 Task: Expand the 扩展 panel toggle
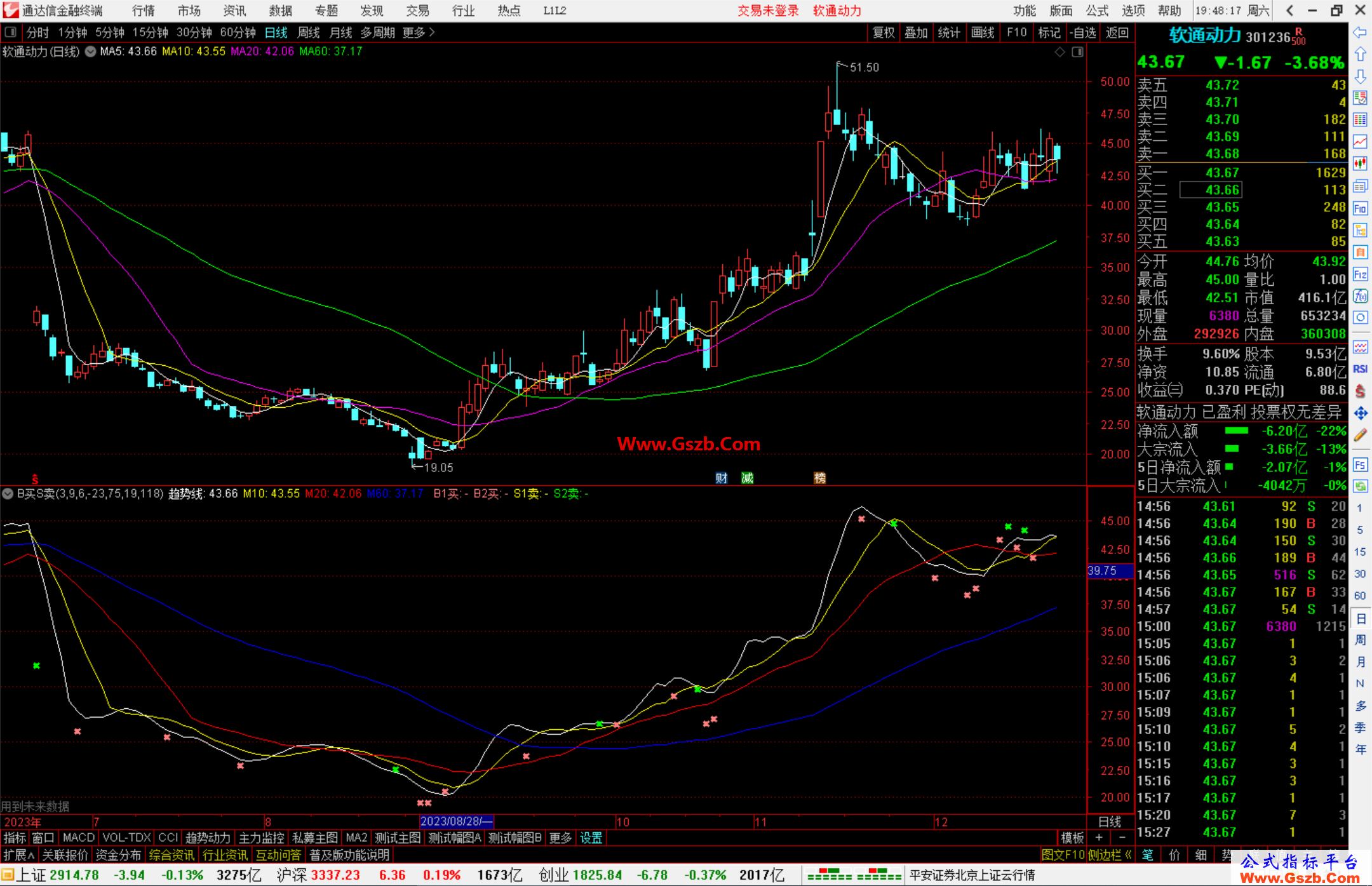pyautogui.click(x=19, y=855)
